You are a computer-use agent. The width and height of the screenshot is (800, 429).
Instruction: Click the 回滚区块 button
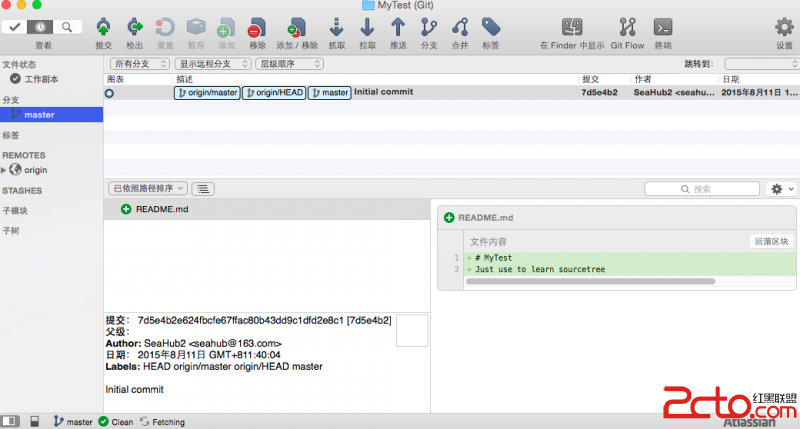pyautogui.click(x=770, y=241)
